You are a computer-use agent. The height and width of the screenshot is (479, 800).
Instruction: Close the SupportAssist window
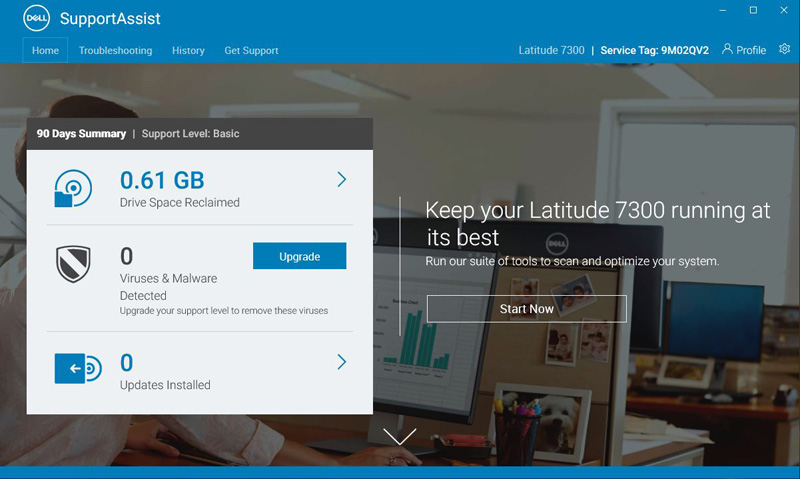tap(784, 10)
